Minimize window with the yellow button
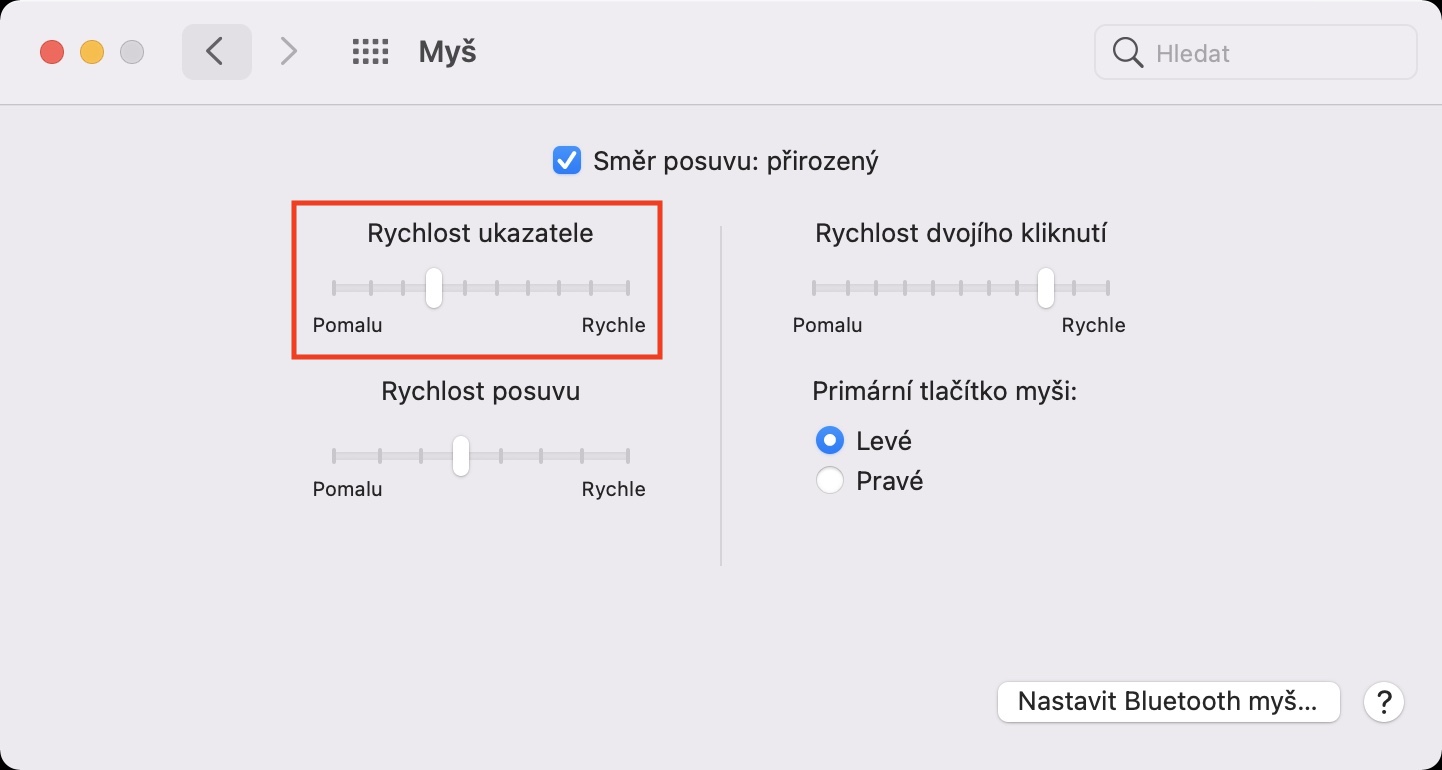Screen dimensions: 1442x770 (92, 52)
